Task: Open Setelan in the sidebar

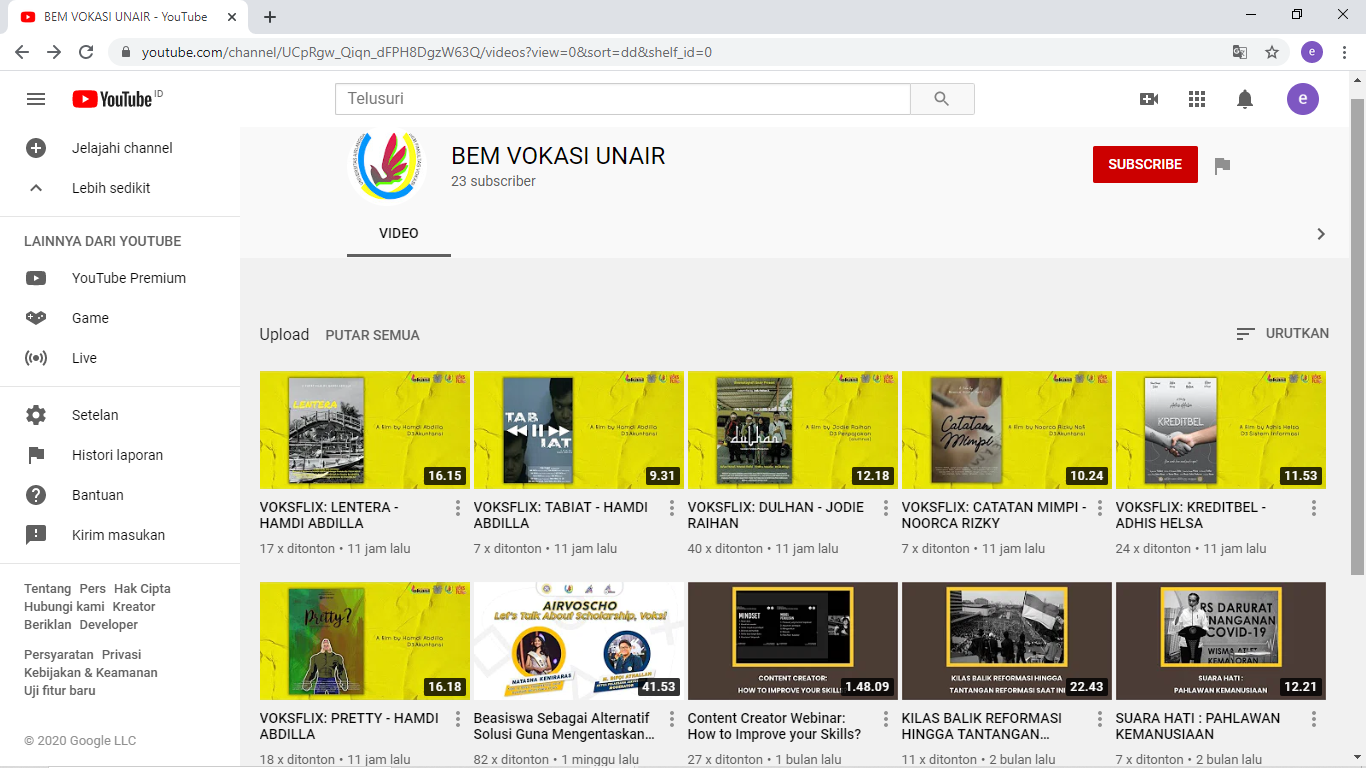Action: point(95,415)
